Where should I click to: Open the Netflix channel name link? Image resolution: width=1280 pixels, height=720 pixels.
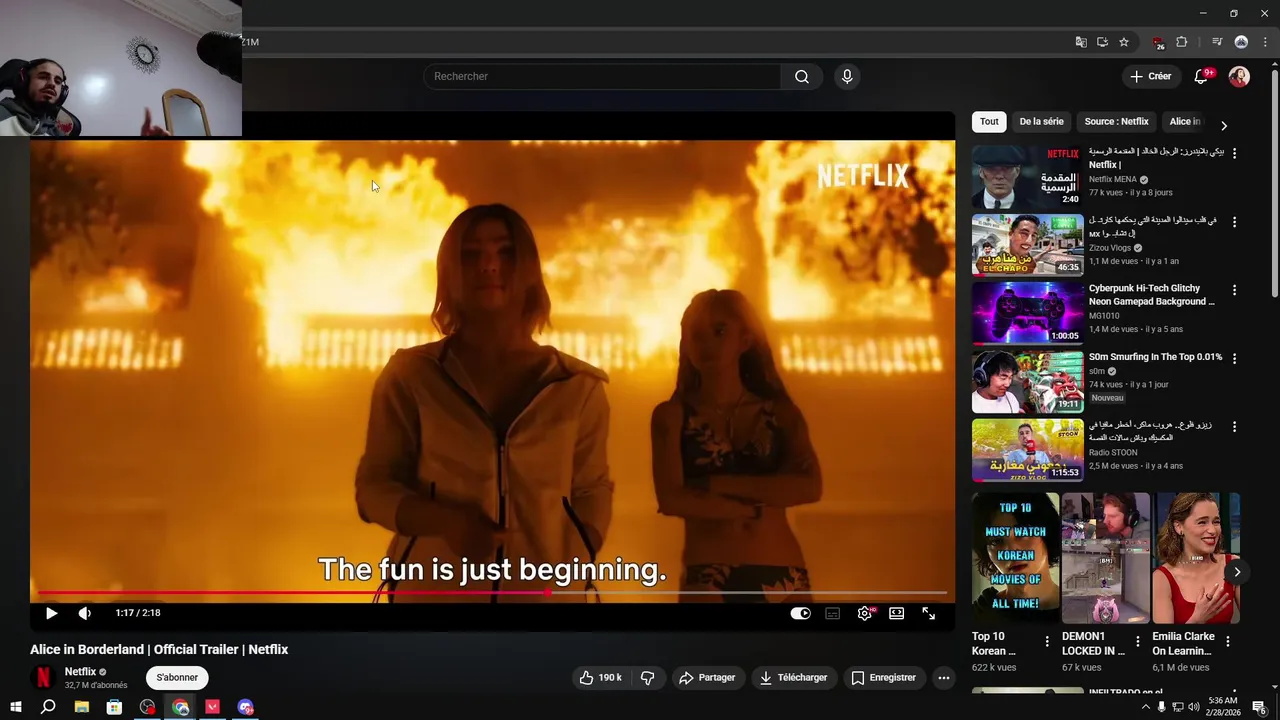[x=81, y=671]
